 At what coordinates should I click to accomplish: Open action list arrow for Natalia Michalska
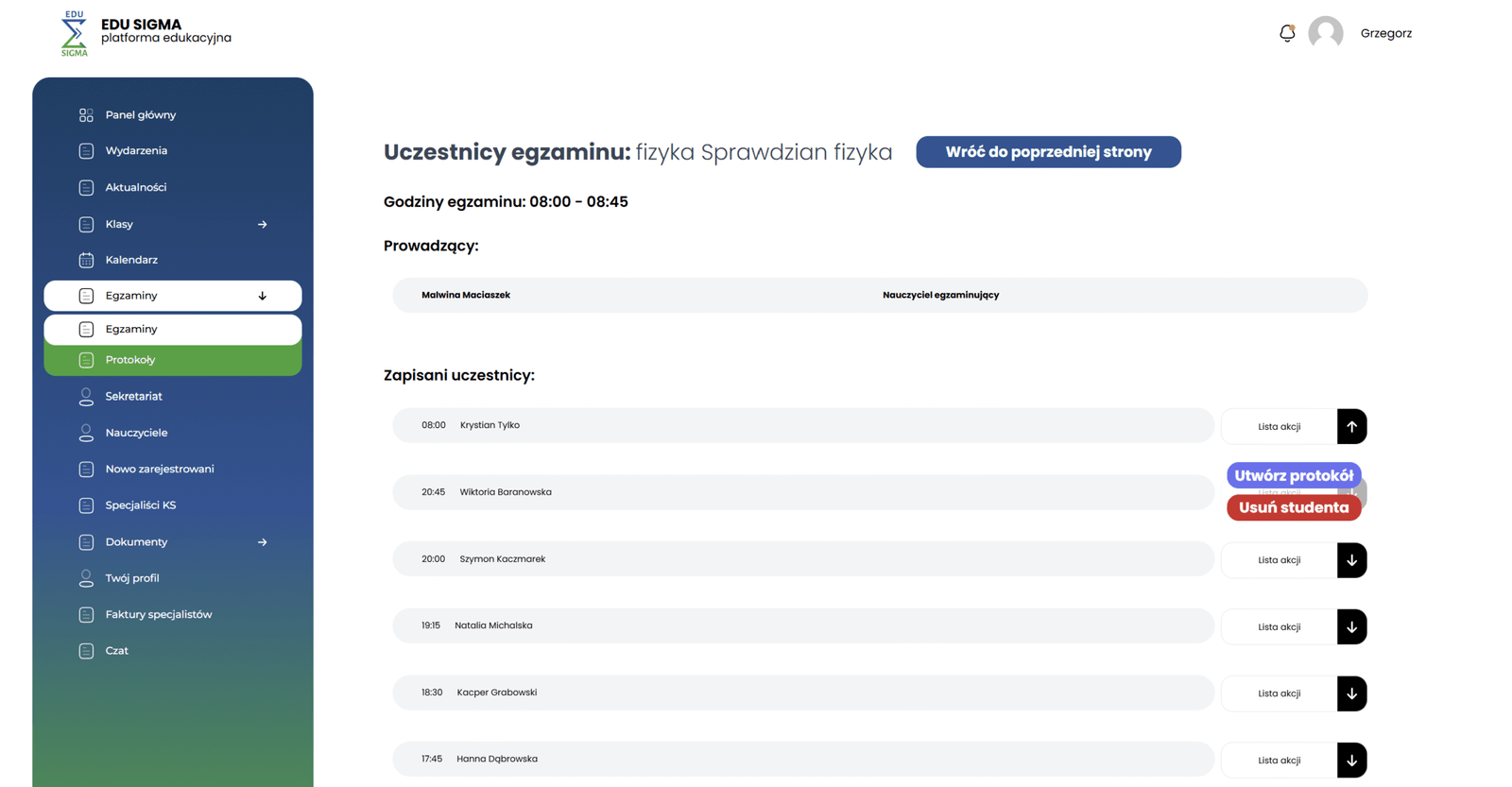[1351, 627]
